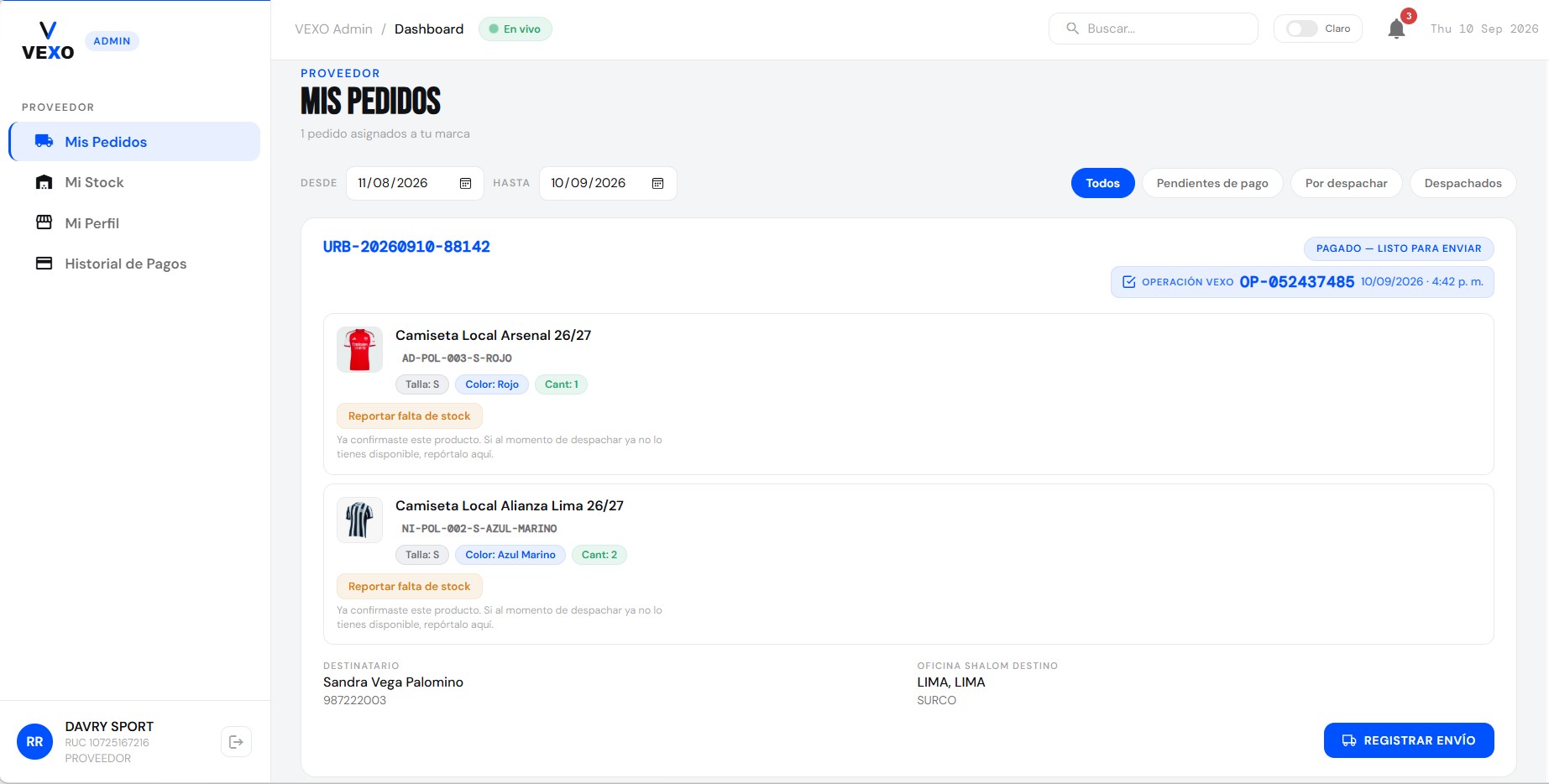Click the truck icon on Registrar Envío

[1349, 740]
